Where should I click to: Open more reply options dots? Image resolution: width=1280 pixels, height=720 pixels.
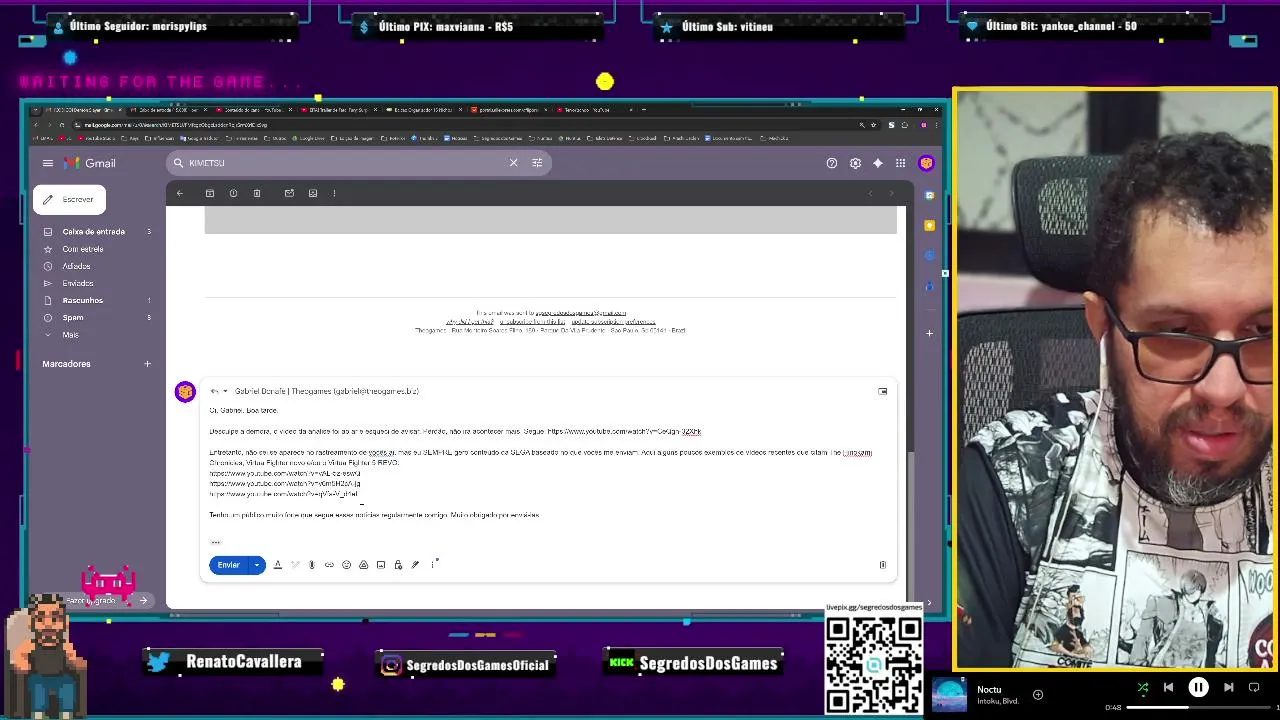433,565
